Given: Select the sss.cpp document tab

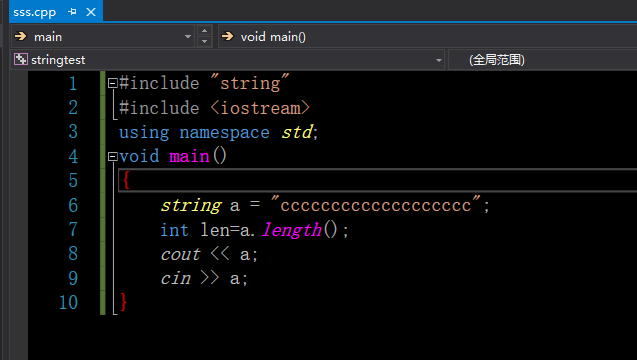Looking at the screenshot, I should pyautogui.click(x=35, y=12).
